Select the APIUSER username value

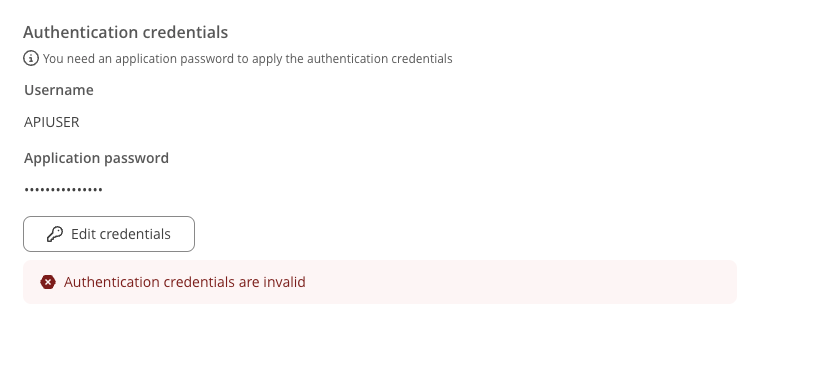[x=52, y=122]
